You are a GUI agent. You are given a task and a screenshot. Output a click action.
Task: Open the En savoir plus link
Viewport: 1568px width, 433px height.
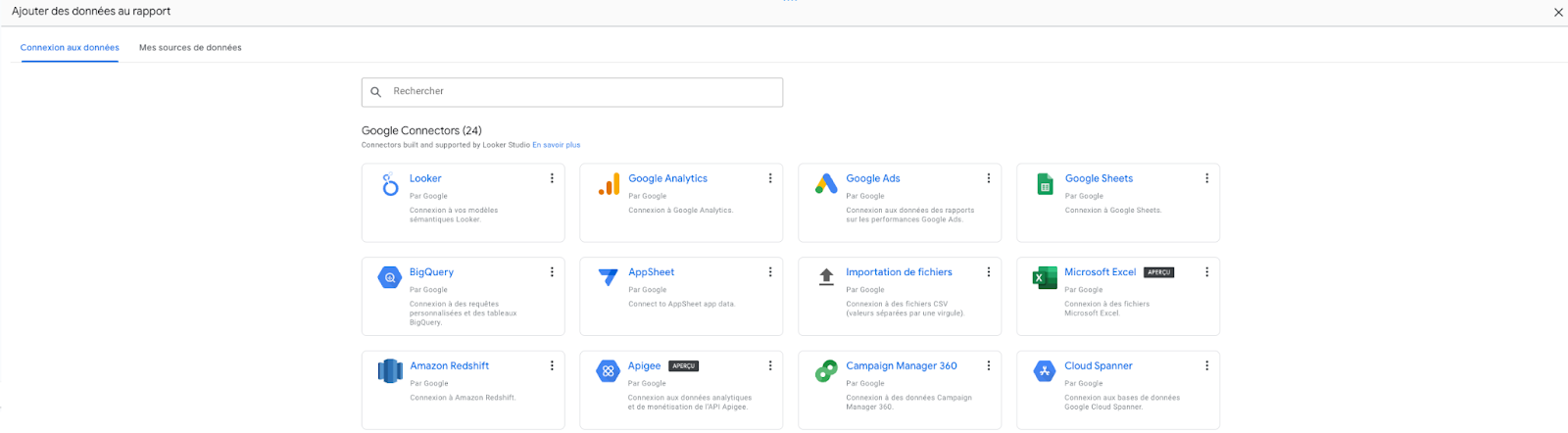(x=557, y=145)
